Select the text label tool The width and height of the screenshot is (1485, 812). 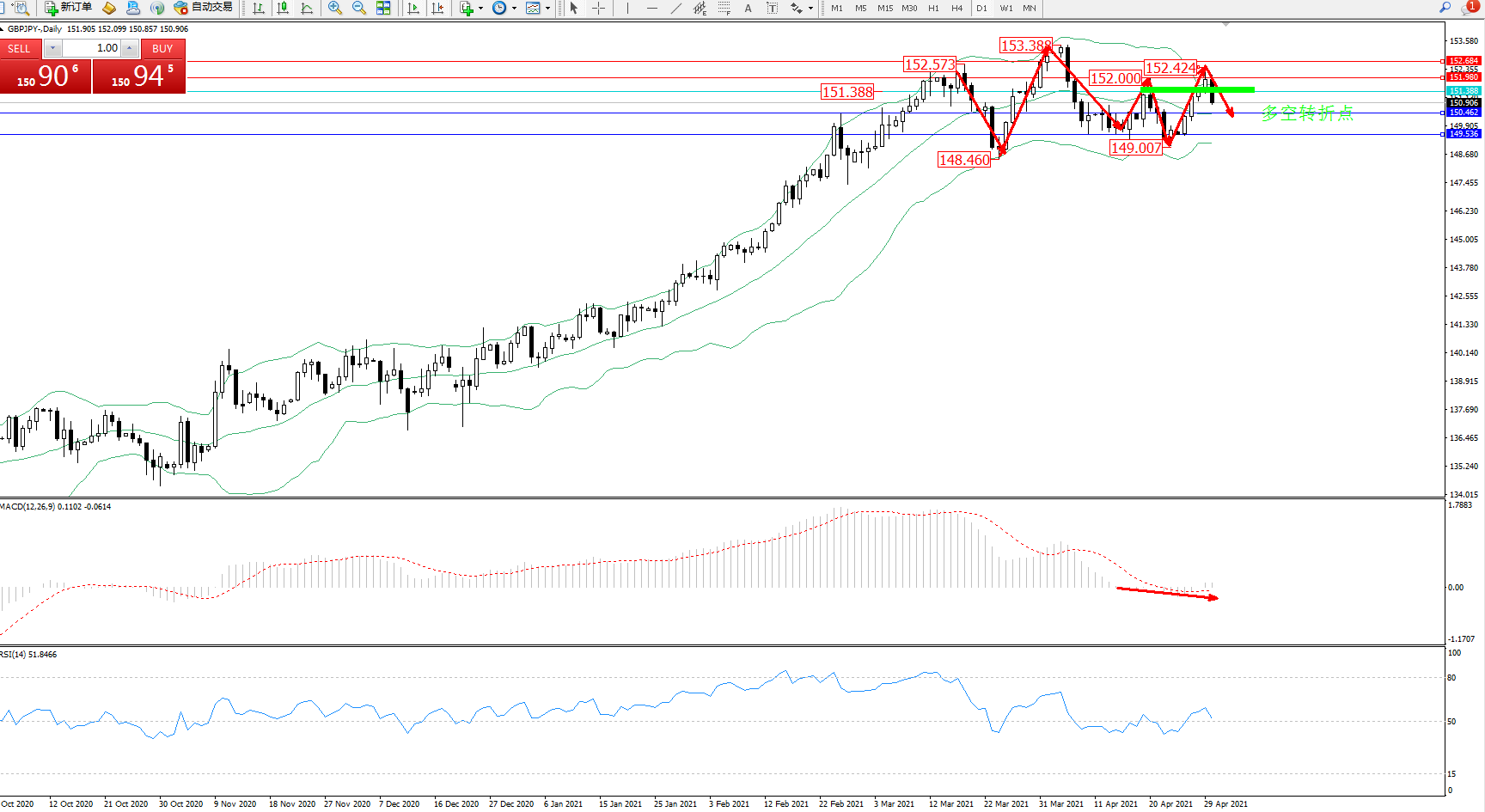[772, 8]
